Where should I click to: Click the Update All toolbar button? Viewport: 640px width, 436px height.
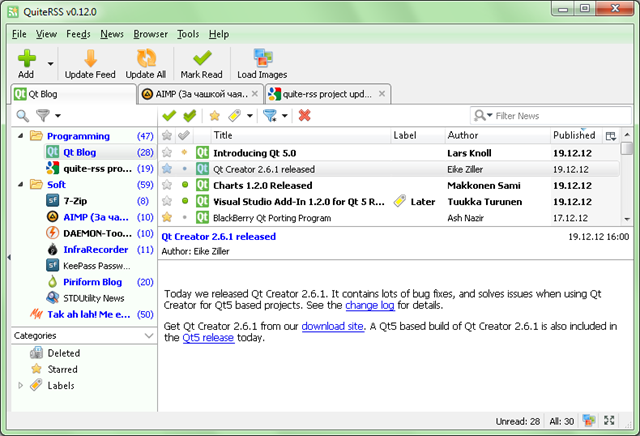pyautogui.click(x=146, y=64)
